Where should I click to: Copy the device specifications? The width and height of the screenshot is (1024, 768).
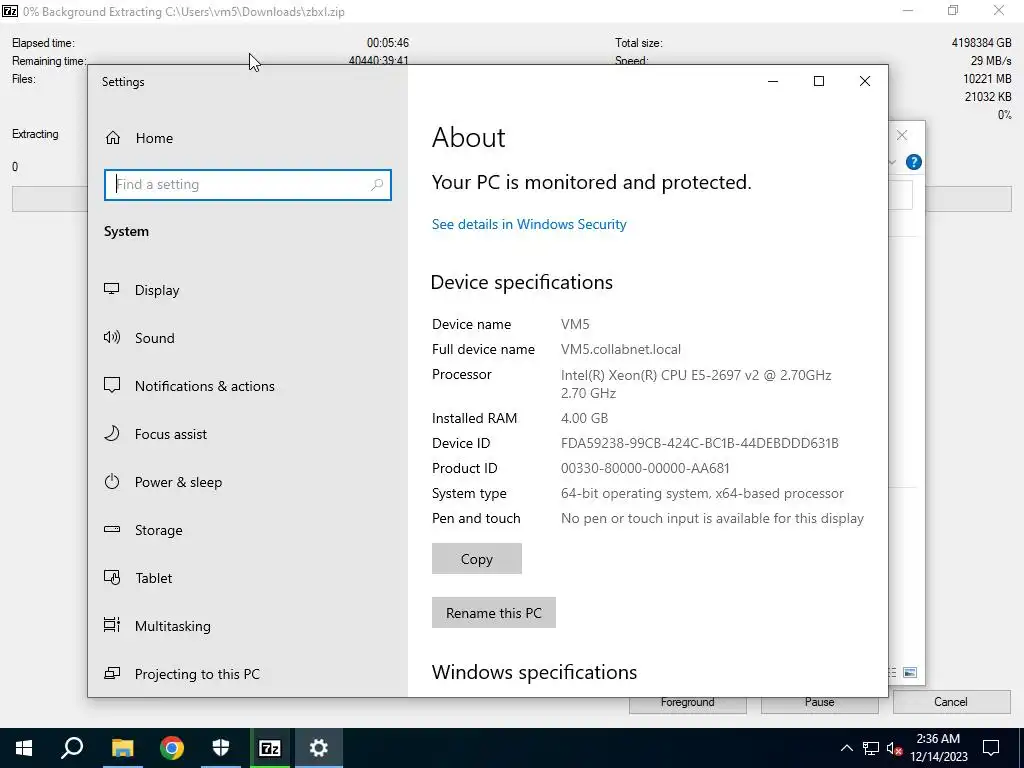477,559
